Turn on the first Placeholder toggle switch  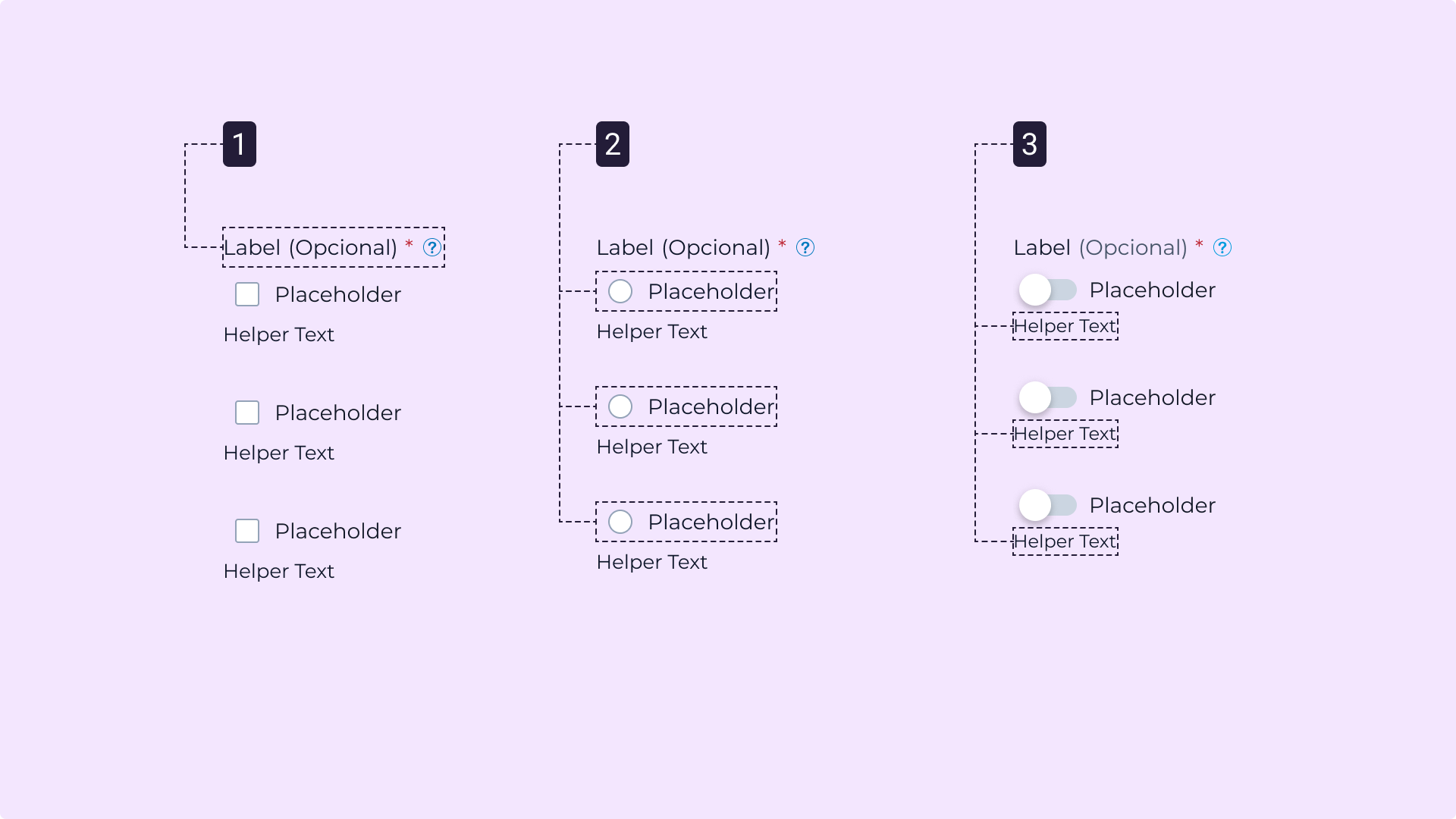pyautogui.click(x=1047, y=290)
